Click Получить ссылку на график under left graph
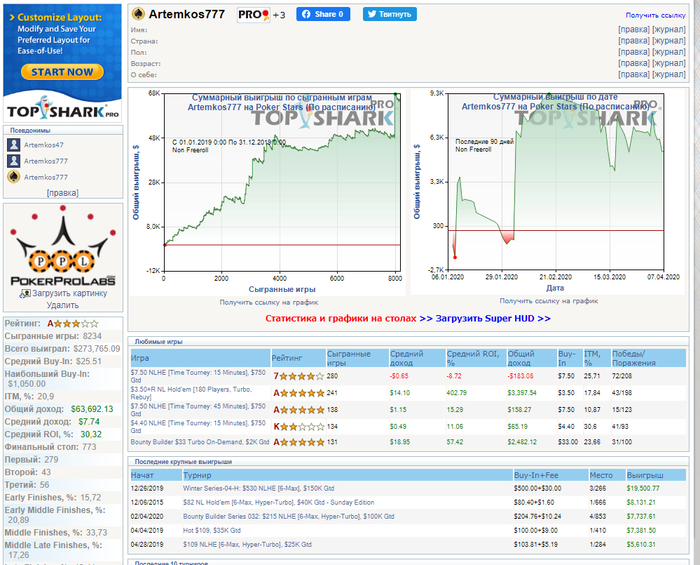700x565 pixels. [x=269, y=303]
